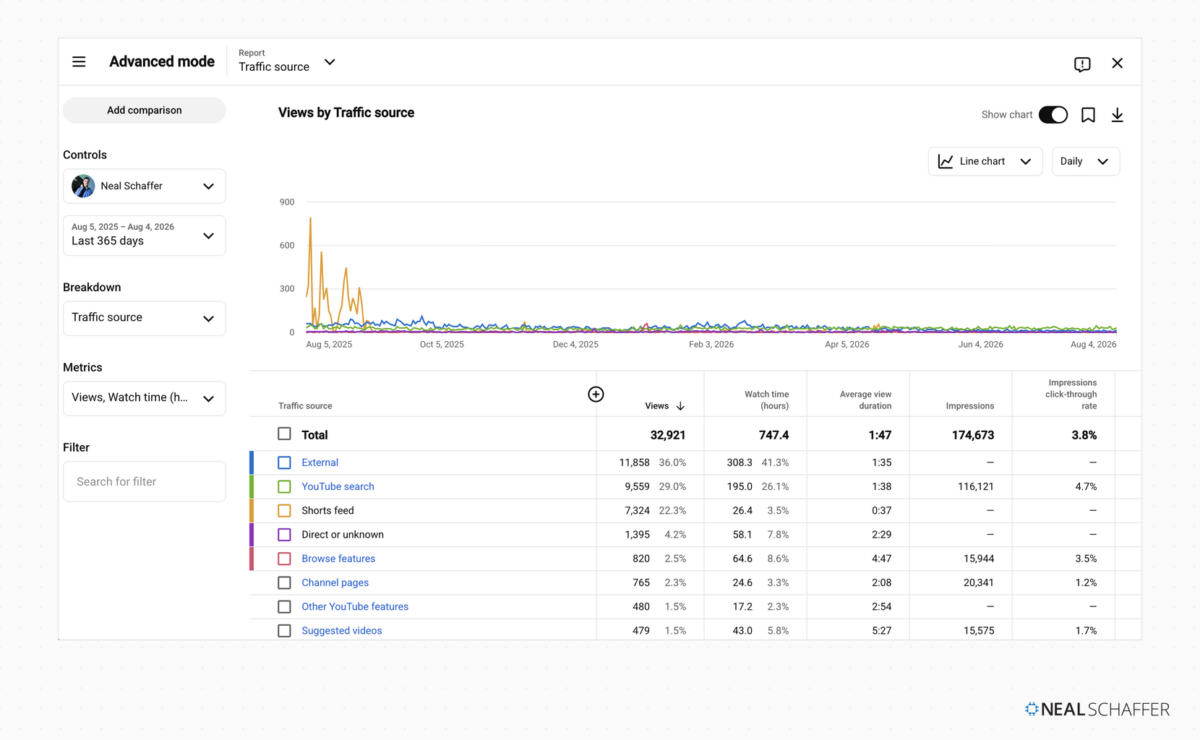Check the Total row checkbox
The image size is (1200, 740).
point(284,434)
